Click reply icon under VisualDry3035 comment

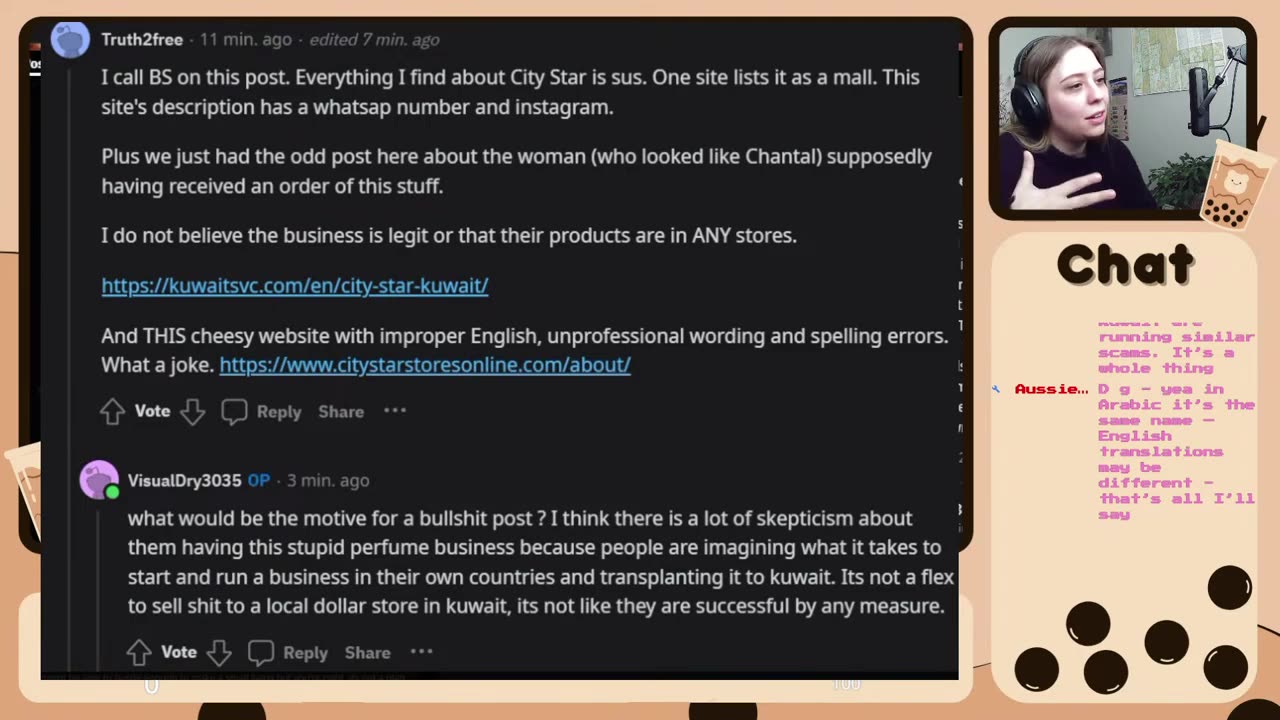[x=261, y=652]
